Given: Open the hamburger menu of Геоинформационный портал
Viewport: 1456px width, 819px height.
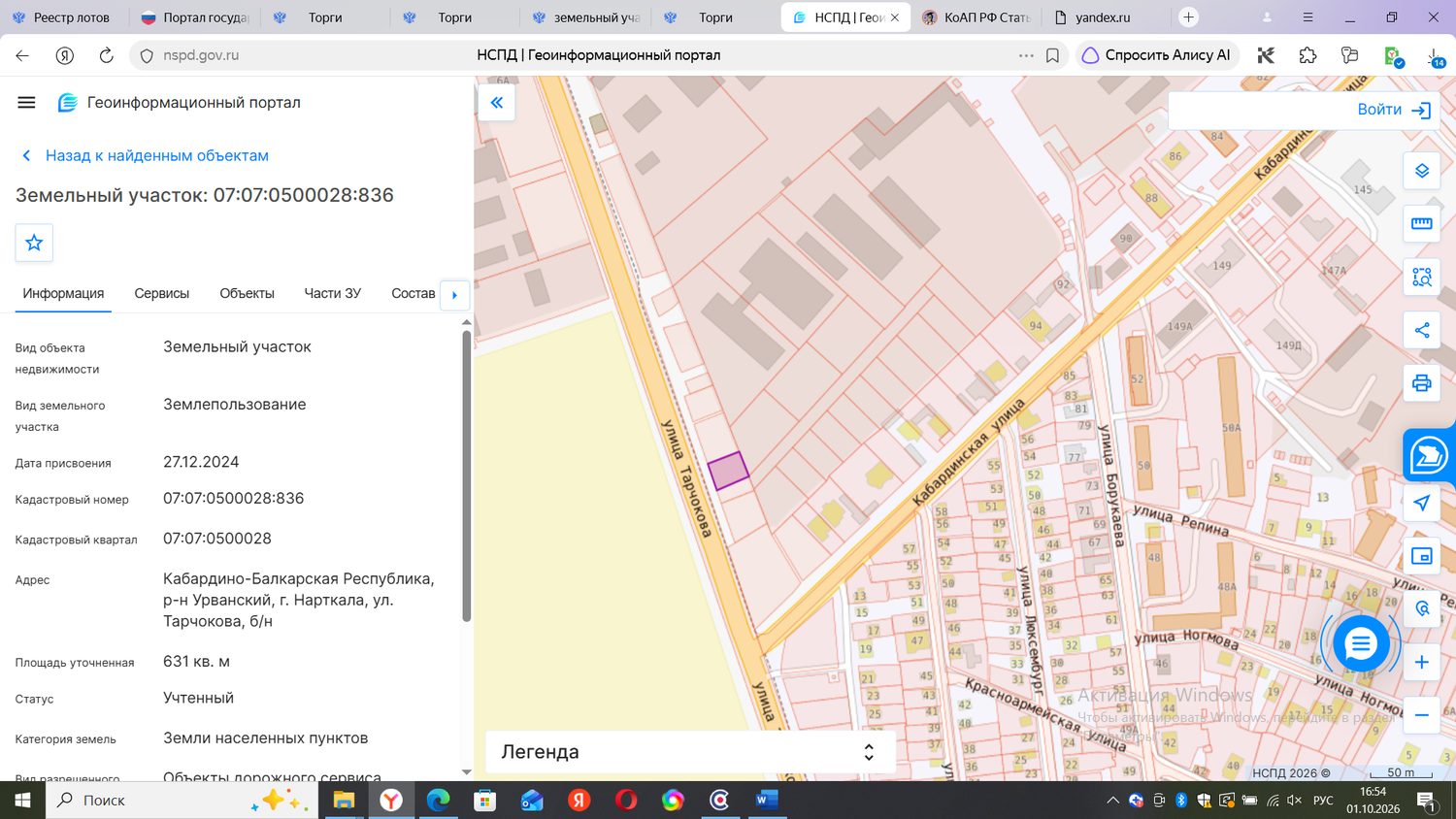Looking at the screenshot, I should point(26,102).
